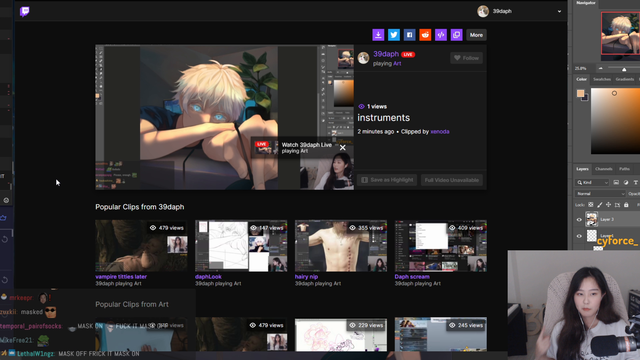
Task: Click the background color swatch
Action: tap(585, 98)
